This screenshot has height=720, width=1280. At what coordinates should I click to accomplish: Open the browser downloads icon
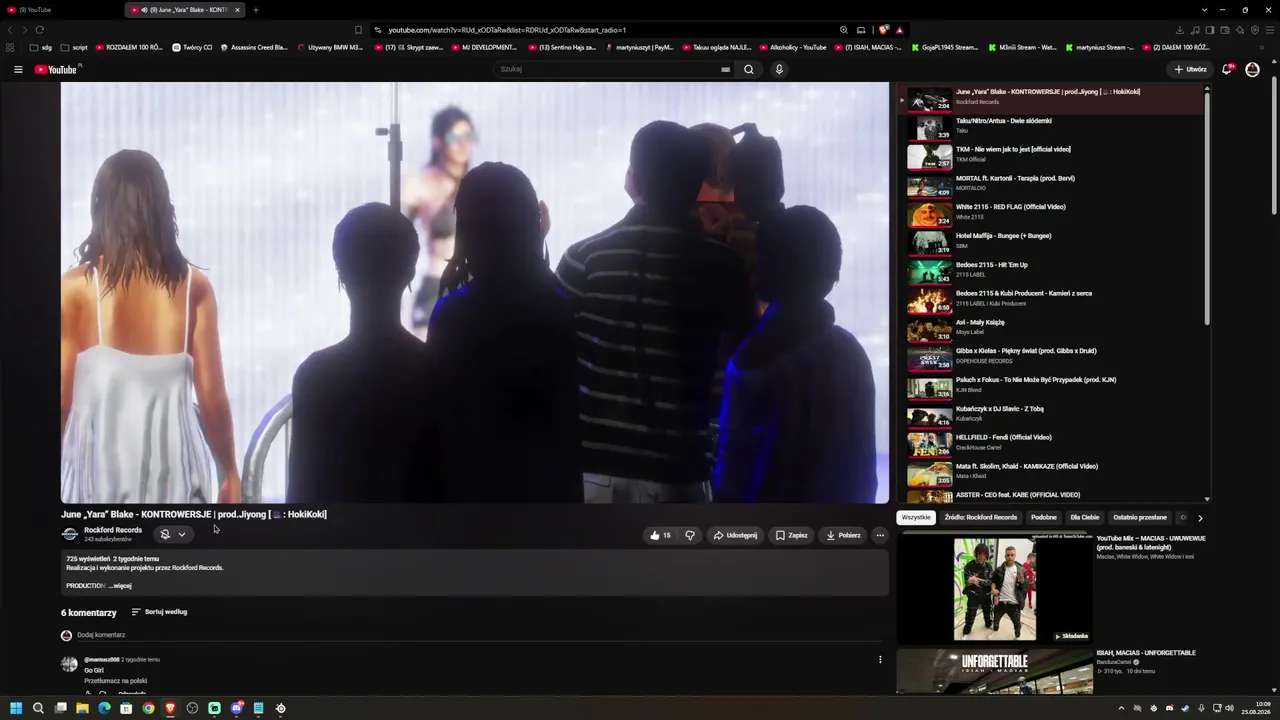click(1180, 30)
